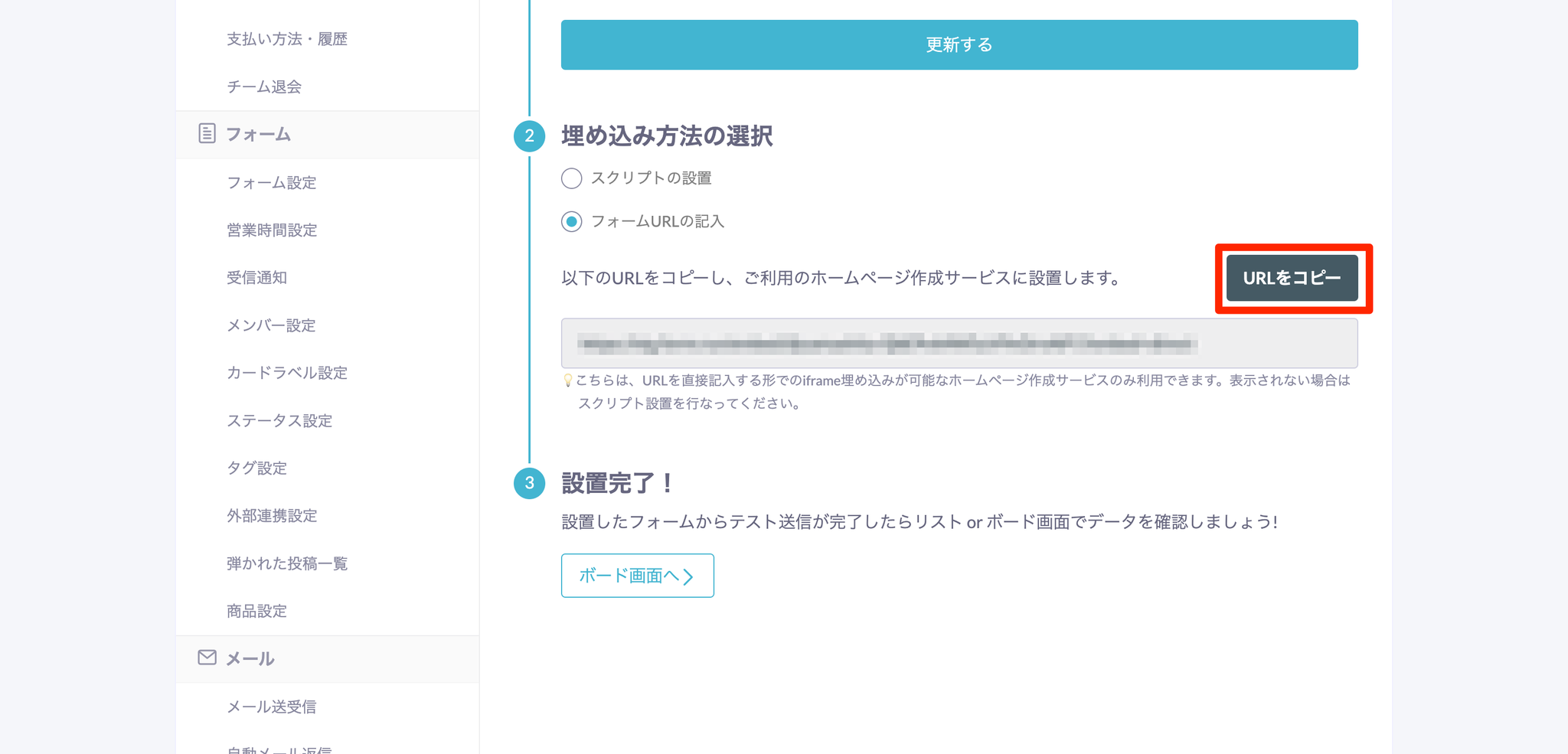Viewport: 1568px width, 754px height.
Task: Select メール送受信 menu item
Action: click(272, 707)
